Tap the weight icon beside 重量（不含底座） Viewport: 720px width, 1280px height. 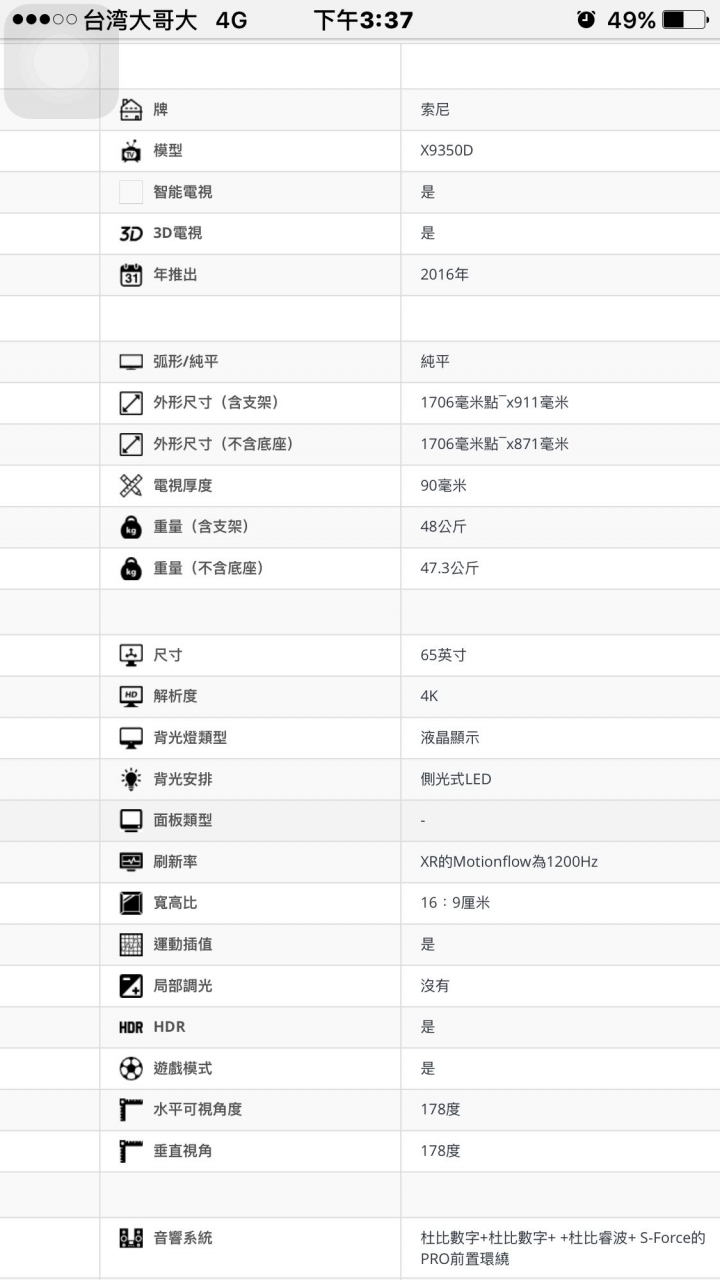[131, 568]
